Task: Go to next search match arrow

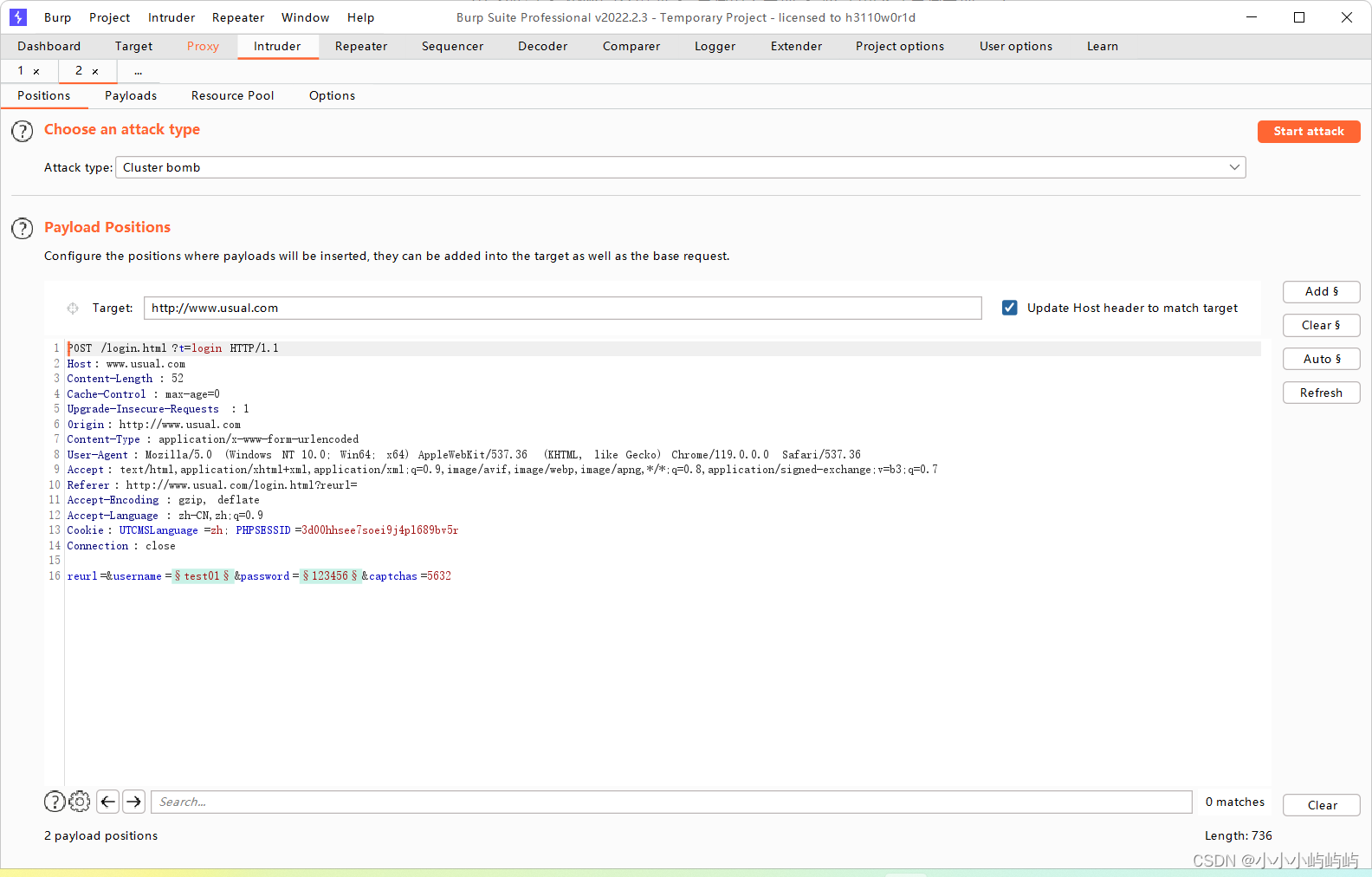Action: point(133,802)
